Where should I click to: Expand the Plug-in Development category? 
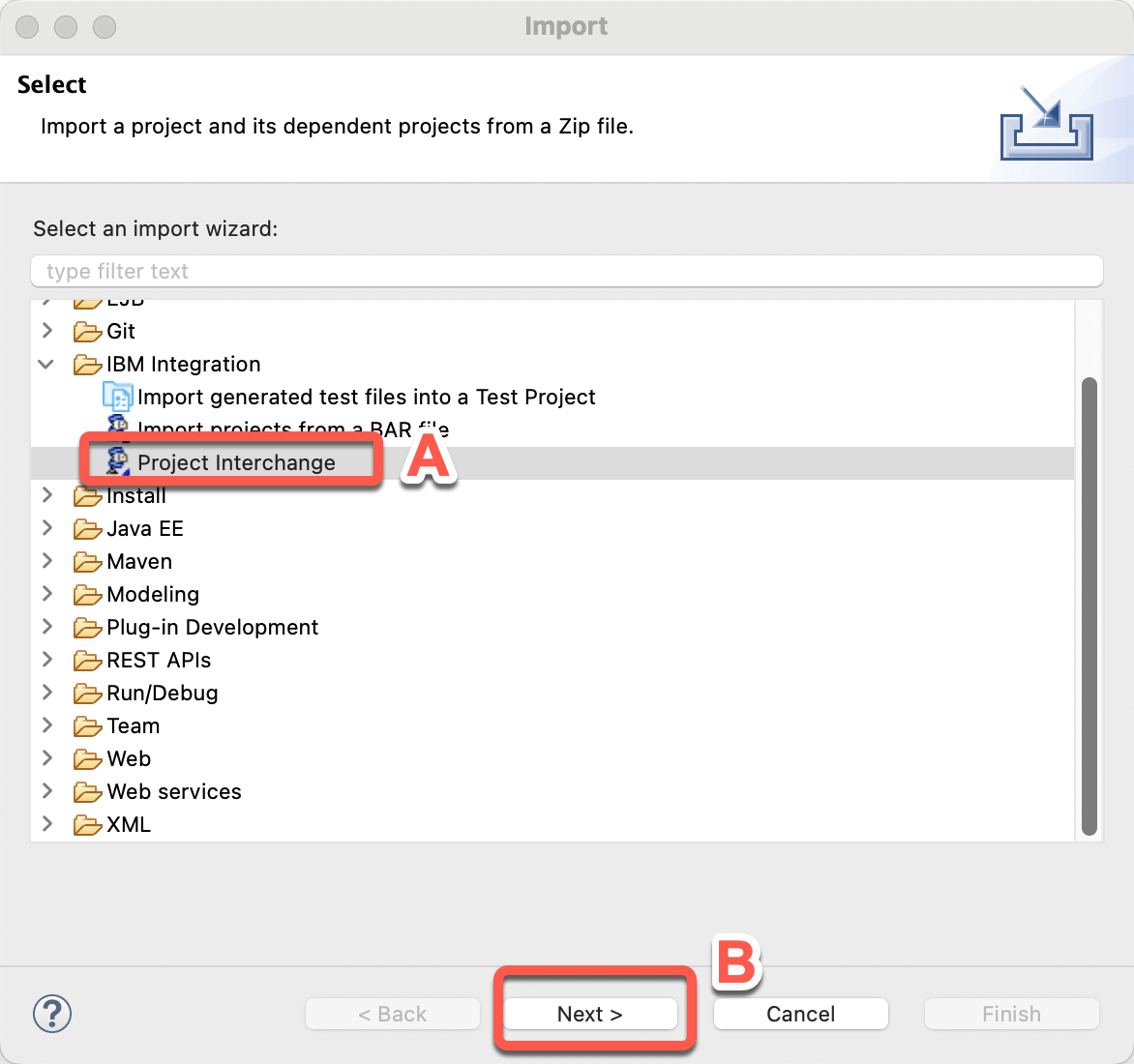(x=46, y=627)
